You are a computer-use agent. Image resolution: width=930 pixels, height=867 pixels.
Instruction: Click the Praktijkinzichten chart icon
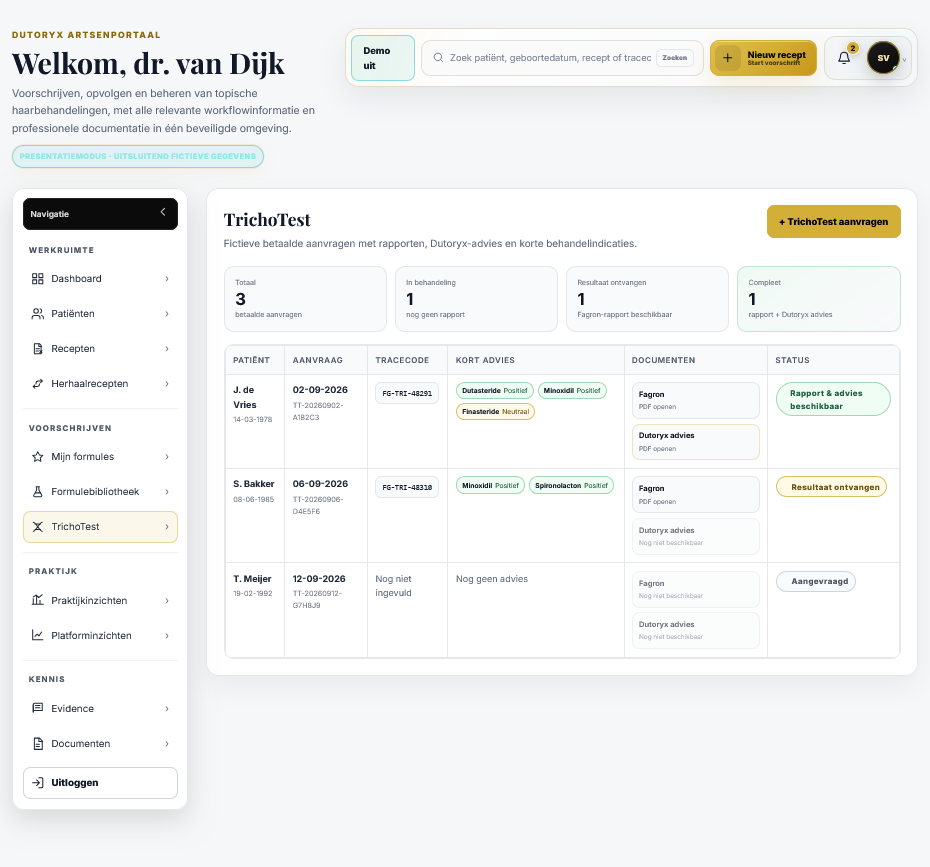point(37,600)
